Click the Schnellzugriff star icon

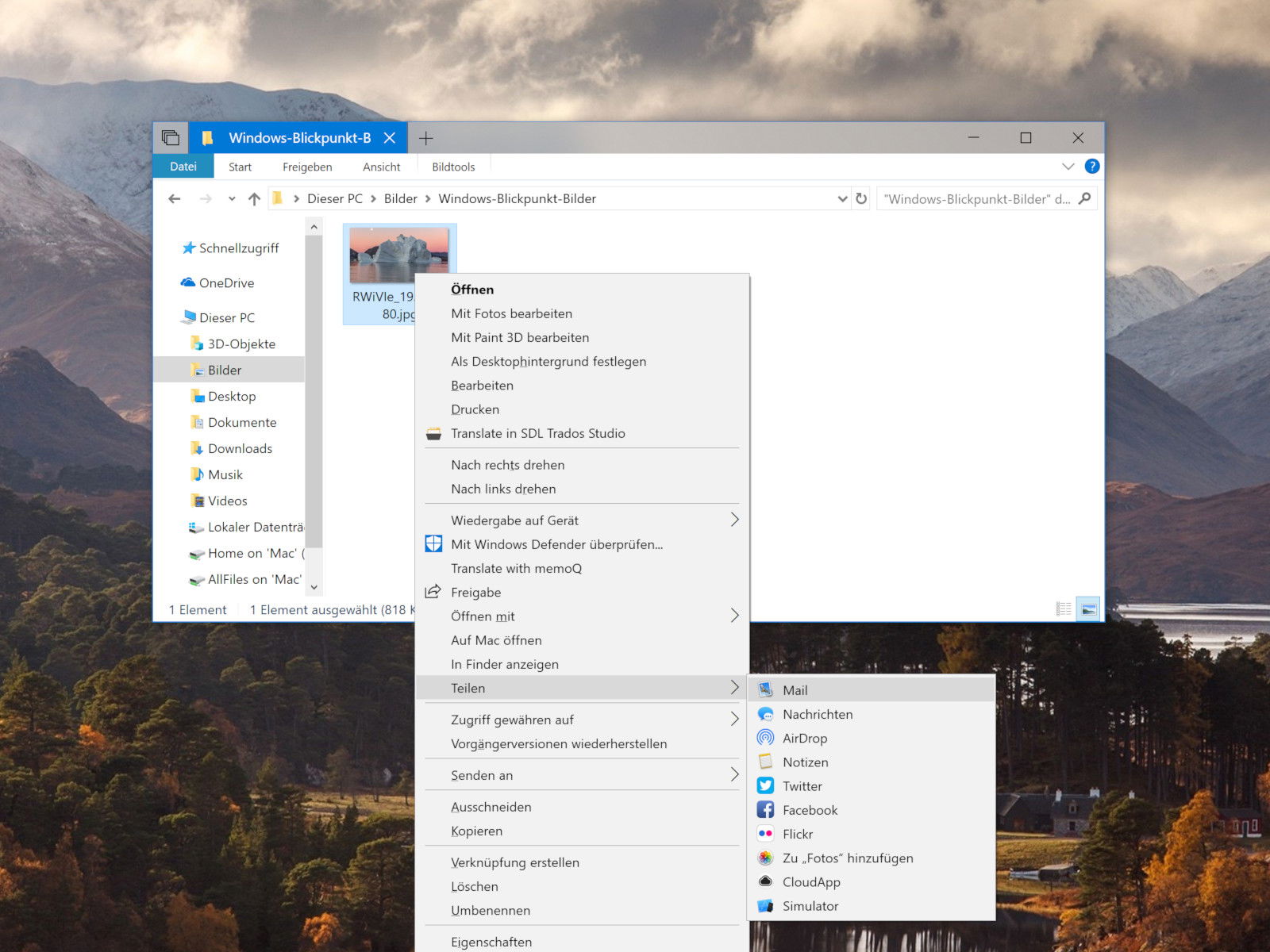(188, 248)
